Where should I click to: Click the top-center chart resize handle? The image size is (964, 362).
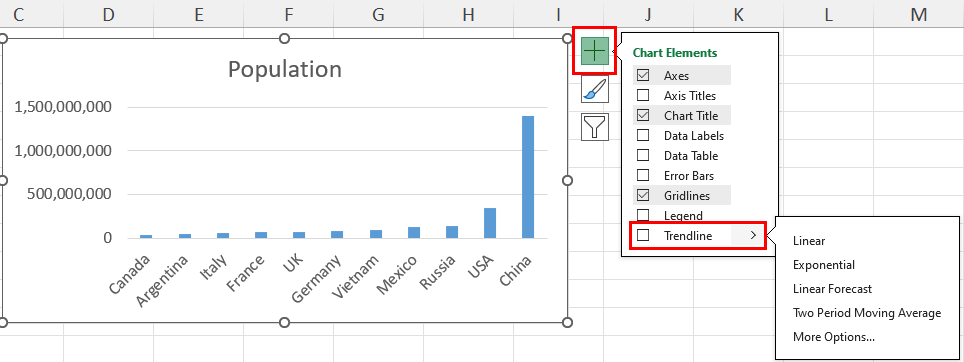tap(284, 39)
